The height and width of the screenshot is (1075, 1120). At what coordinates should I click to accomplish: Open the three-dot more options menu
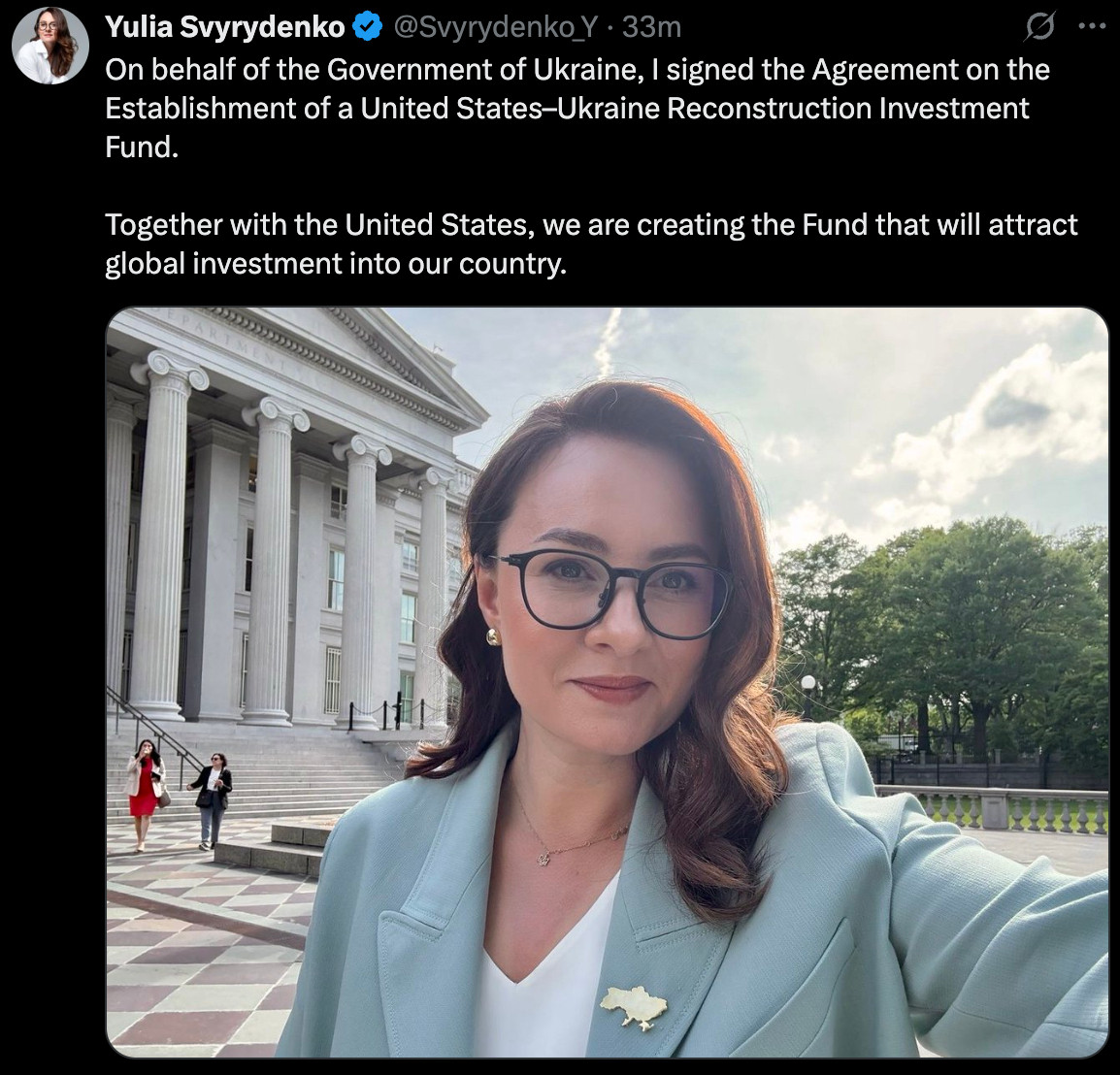click(x=1092, y=26)
